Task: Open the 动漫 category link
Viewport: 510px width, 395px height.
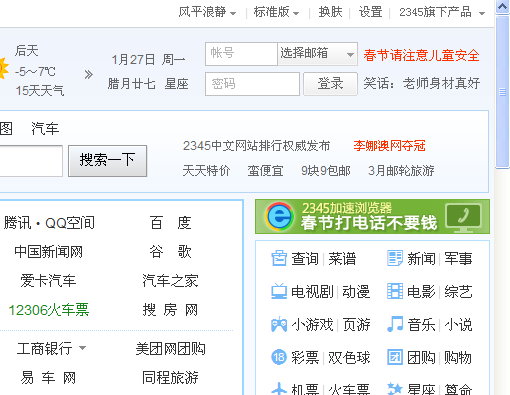Action: pos(356,292)
